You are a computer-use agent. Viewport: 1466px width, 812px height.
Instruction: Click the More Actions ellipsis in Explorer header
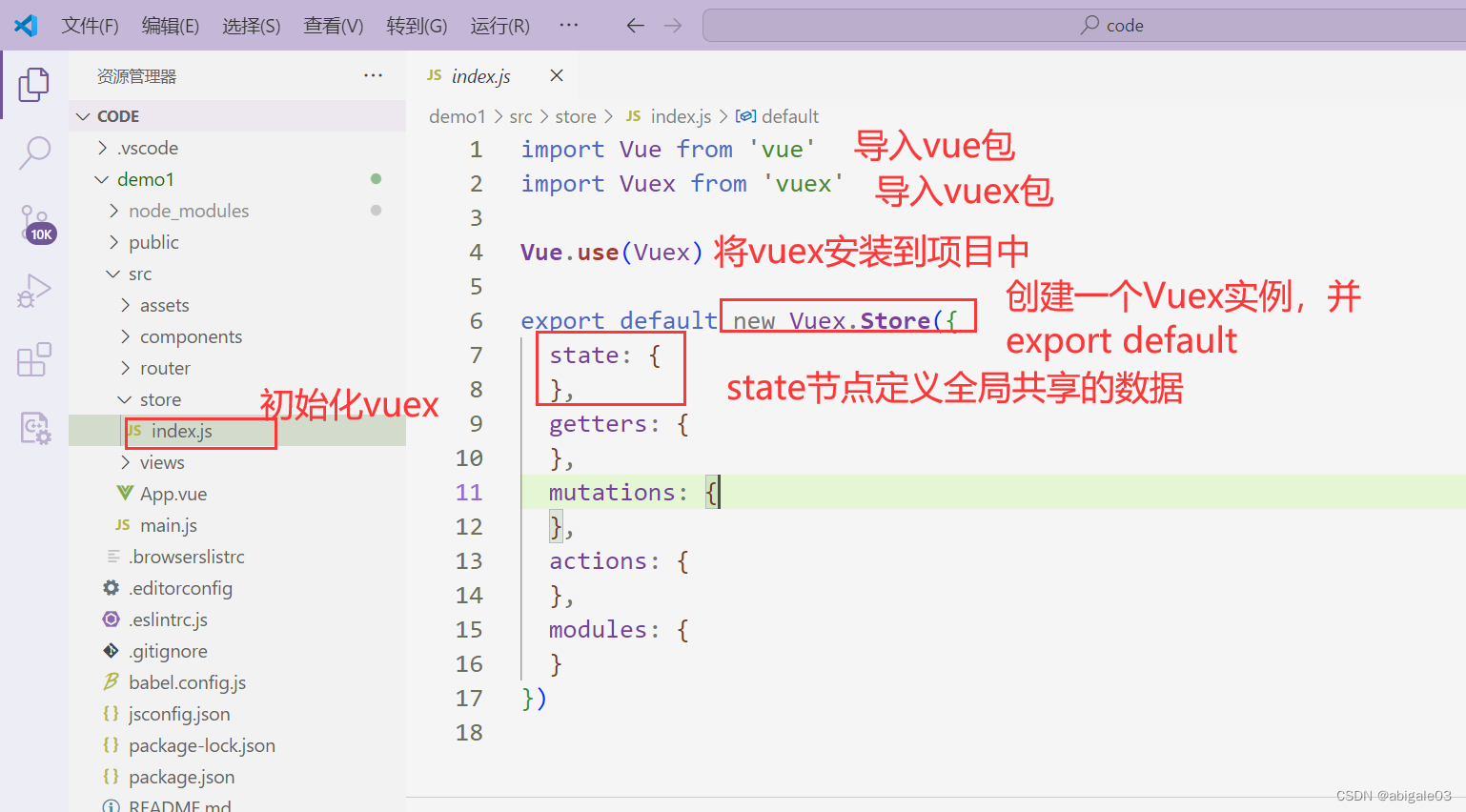point(373,75)
